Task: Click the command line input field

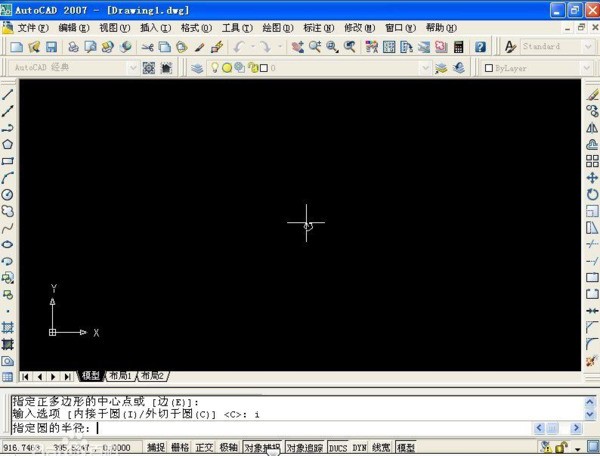Action: pyautogui.click(x=300, y=428)
